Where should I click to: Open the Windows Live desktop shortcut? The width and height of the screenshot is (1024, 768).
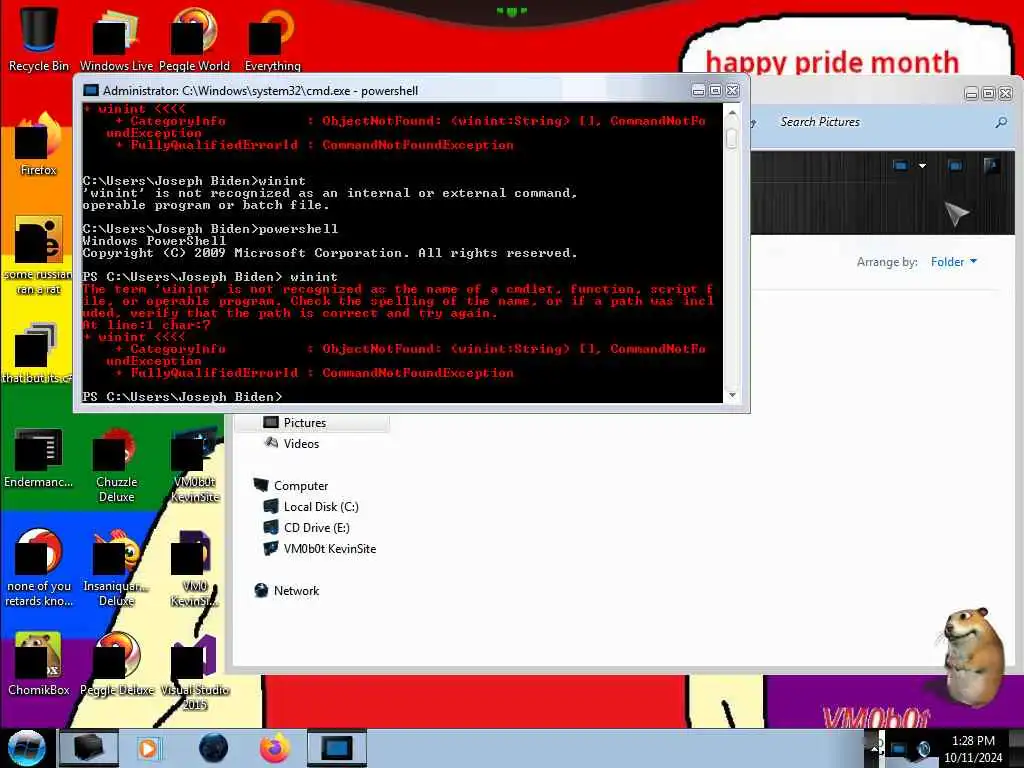[116, 39]
